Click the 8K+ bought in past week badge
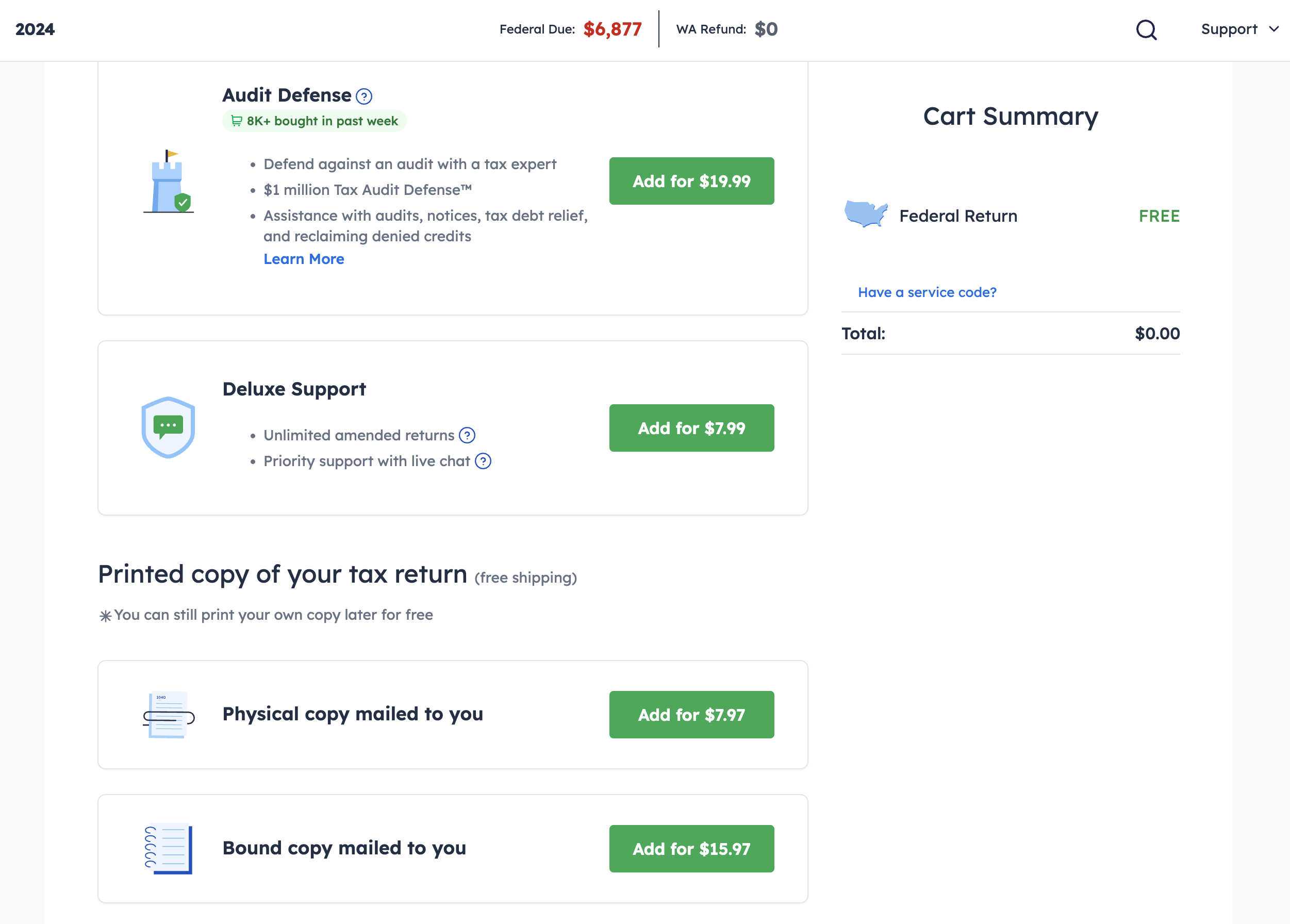 click(315, 121)
